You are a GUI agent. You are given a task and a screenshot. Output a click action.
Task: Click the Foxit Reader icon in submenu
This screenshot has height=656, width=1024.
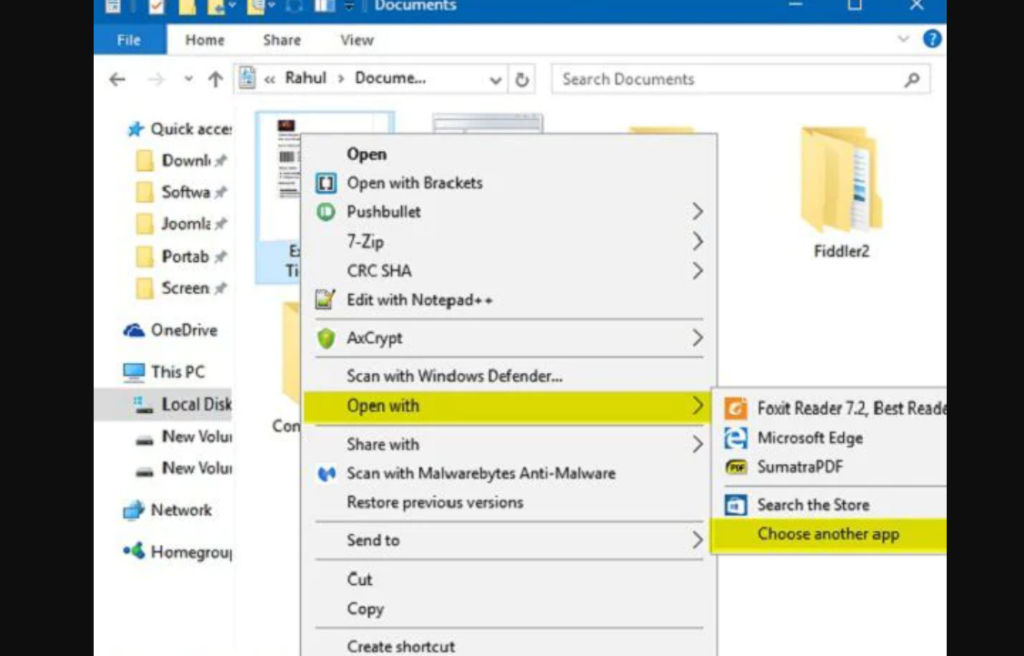735,408
